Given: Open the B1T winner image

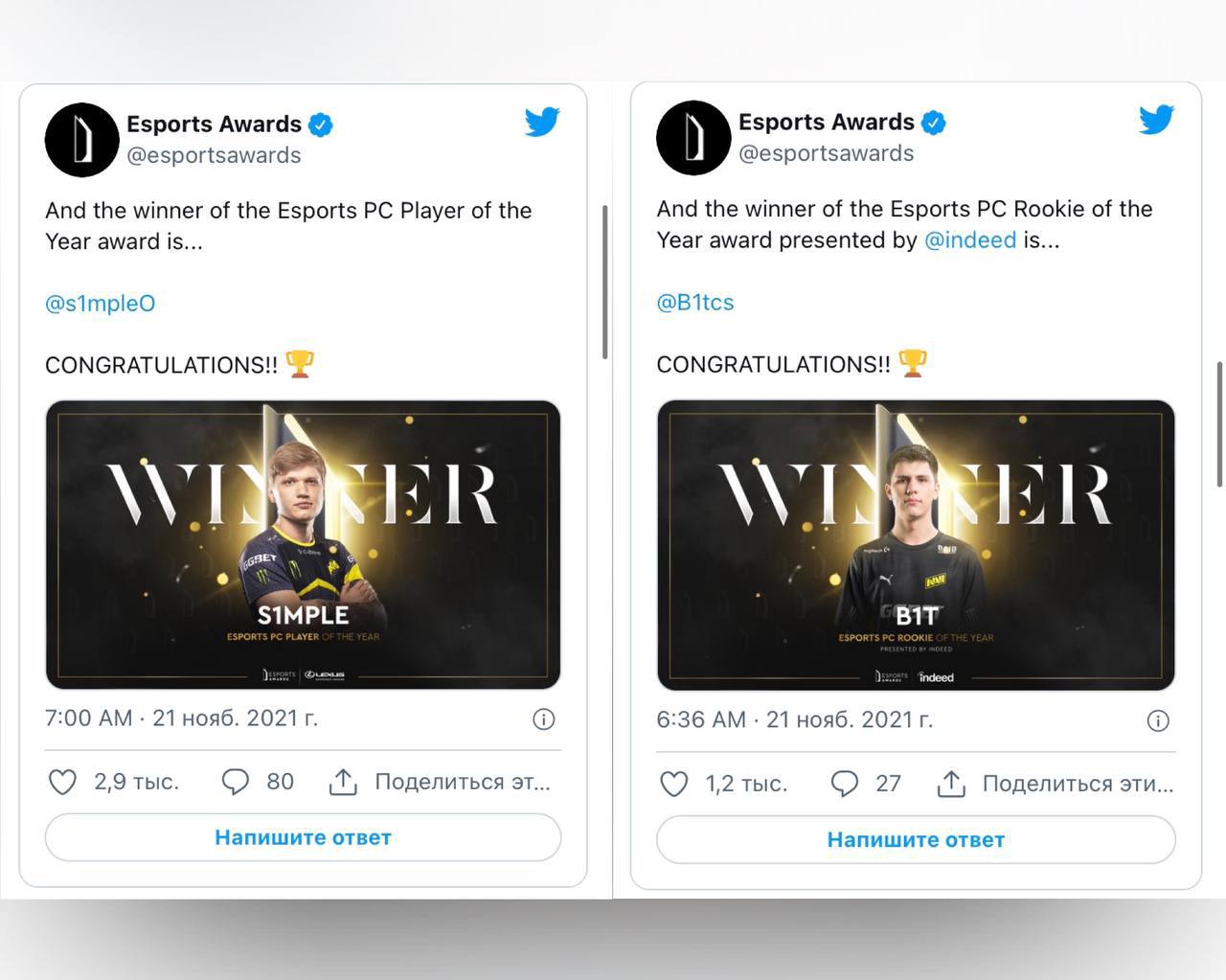Looking at the screenshot, I should [916, 545].
